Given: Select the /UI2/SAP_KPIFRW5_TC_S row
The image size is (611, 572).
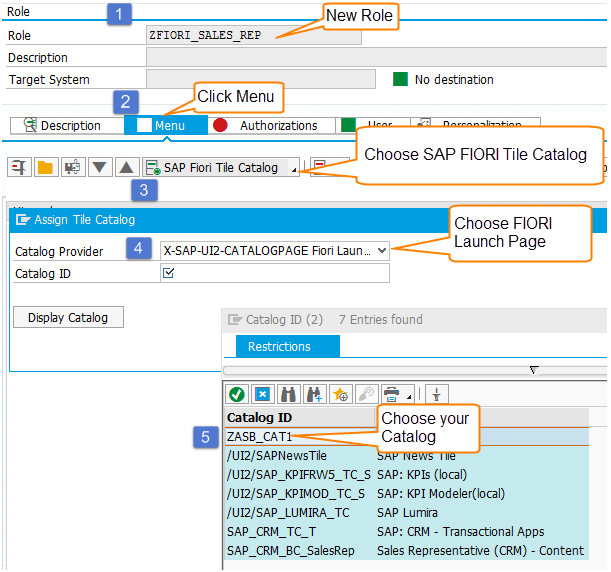Looking at the screenshot, I should click(x=407, y=475).
